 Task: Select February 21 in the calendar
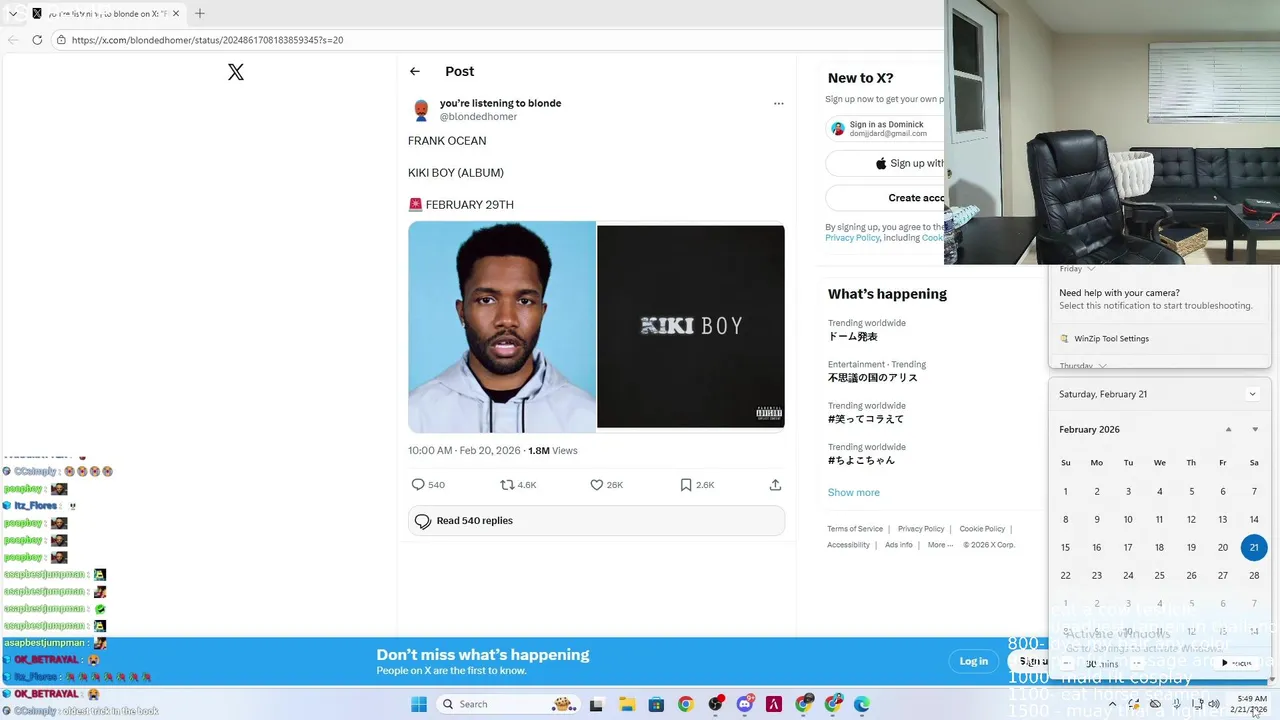pyautogui.click(x=1254, y=547)
